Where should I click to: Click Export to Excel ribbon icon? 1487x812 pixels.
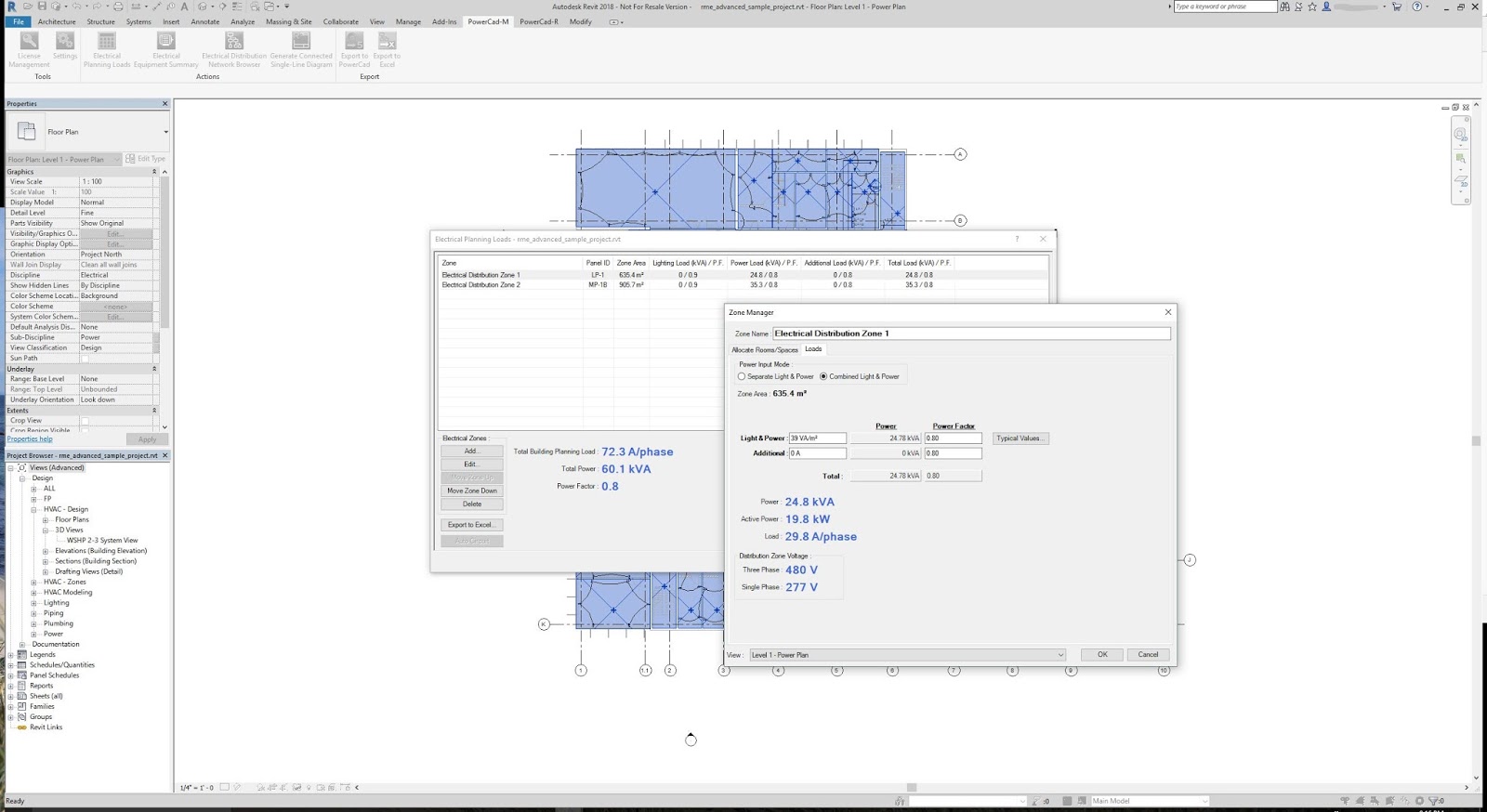[387, 42]
